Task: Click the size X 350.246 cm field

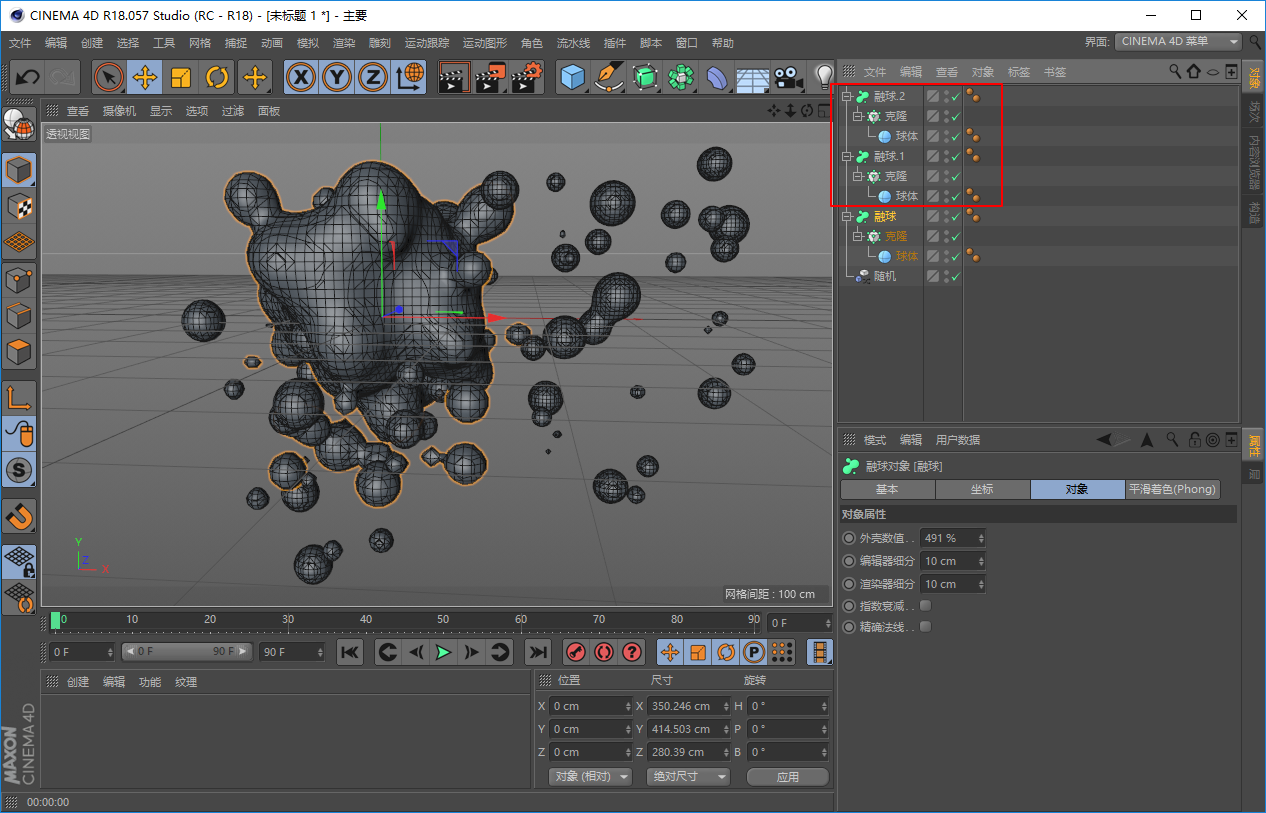Action: pyautogui.click(x=687, y=706)
